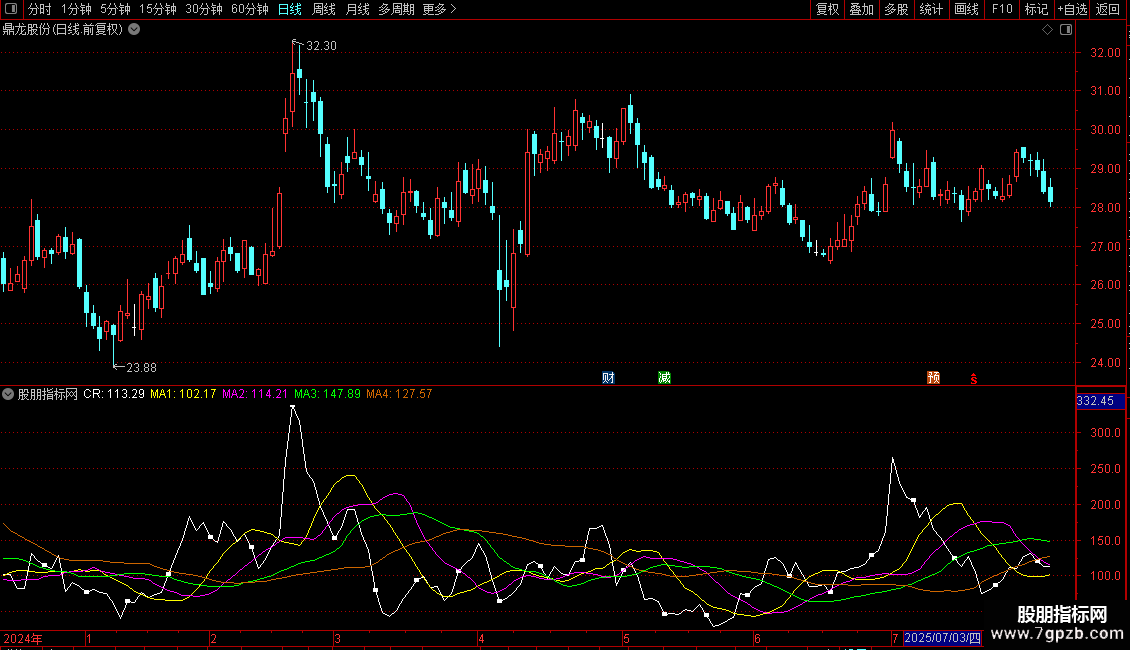Select the 5分钟 period tab
This screenshot has width=1130, height=650.
click(115, 9)
